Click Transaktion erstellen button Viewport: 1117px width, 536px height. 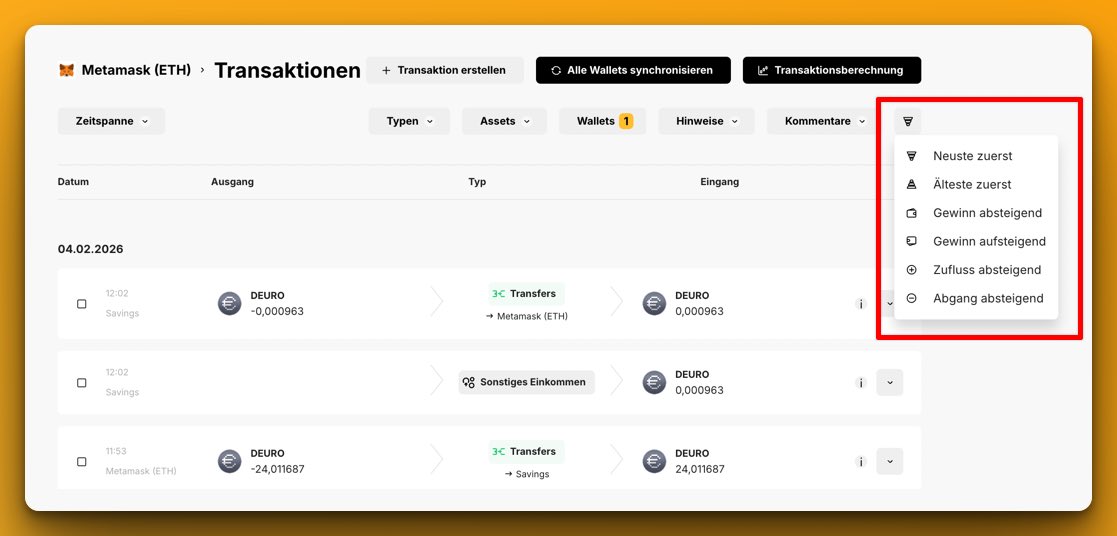(x=445, y=71)
